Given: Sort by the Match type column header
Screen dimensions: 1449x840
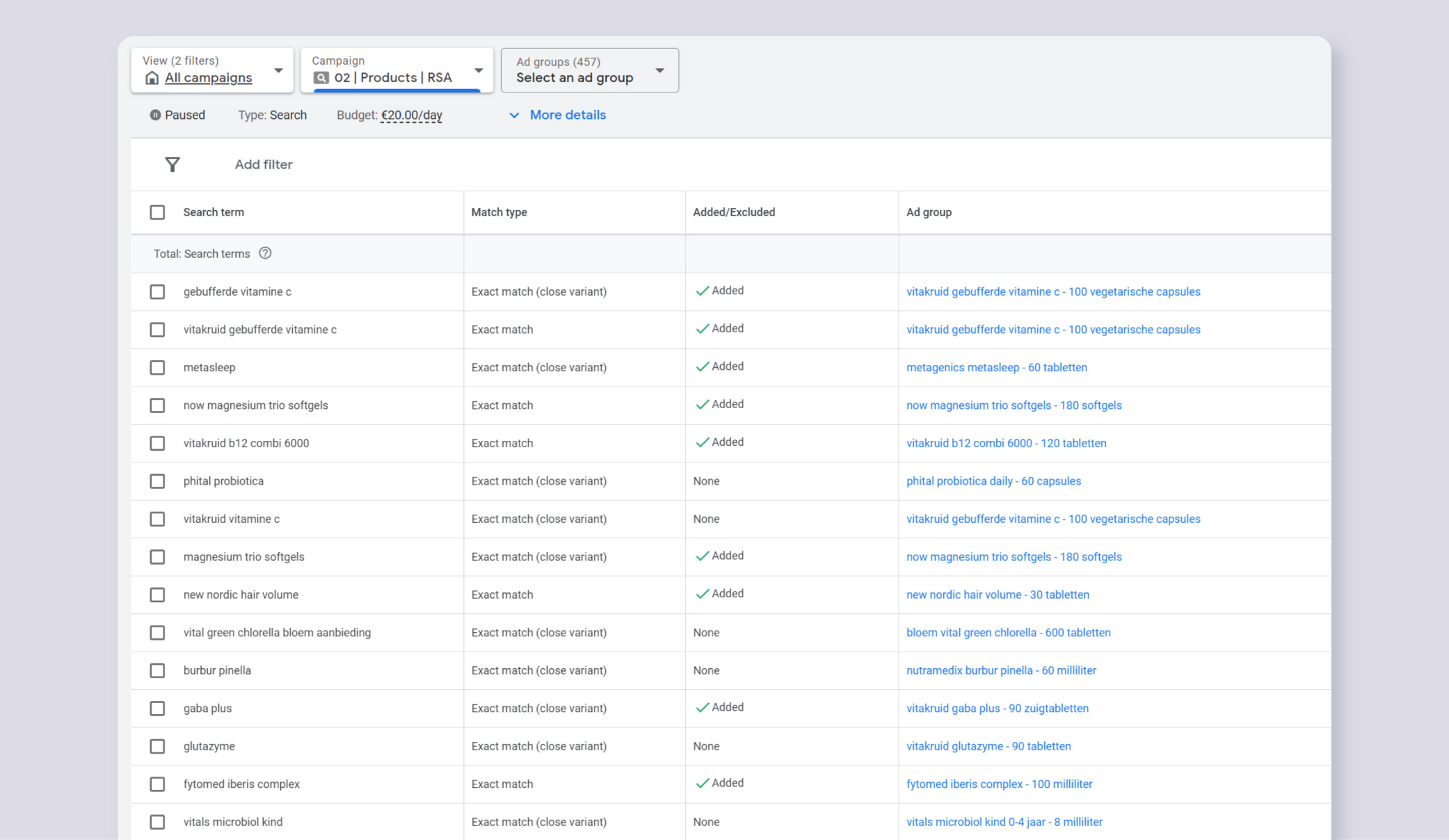Looking at the screenshot, I should pos(499,212).
